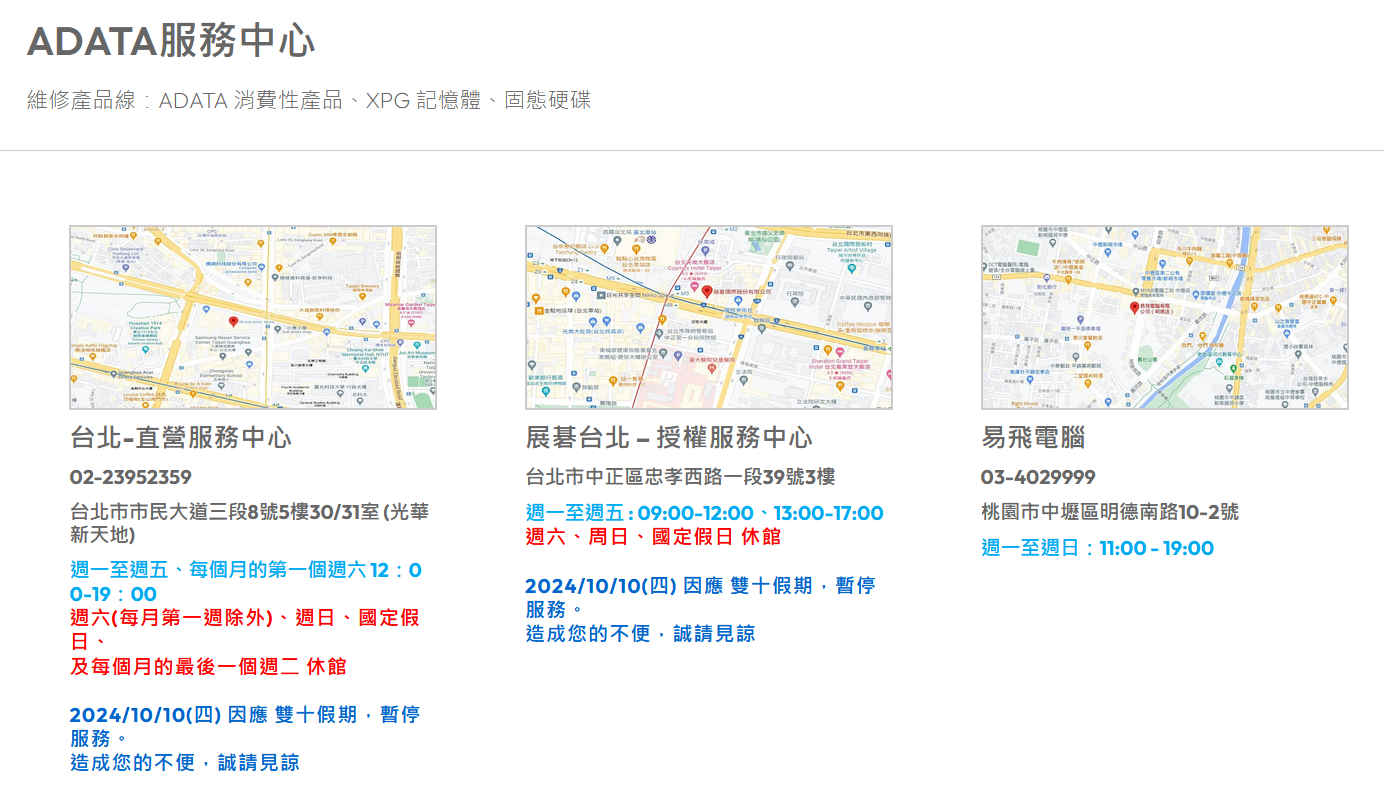1384x793 pixels.
Task: Click the 桃園市中壢區明德南路10-2號 address
Action: (1110, 512)
